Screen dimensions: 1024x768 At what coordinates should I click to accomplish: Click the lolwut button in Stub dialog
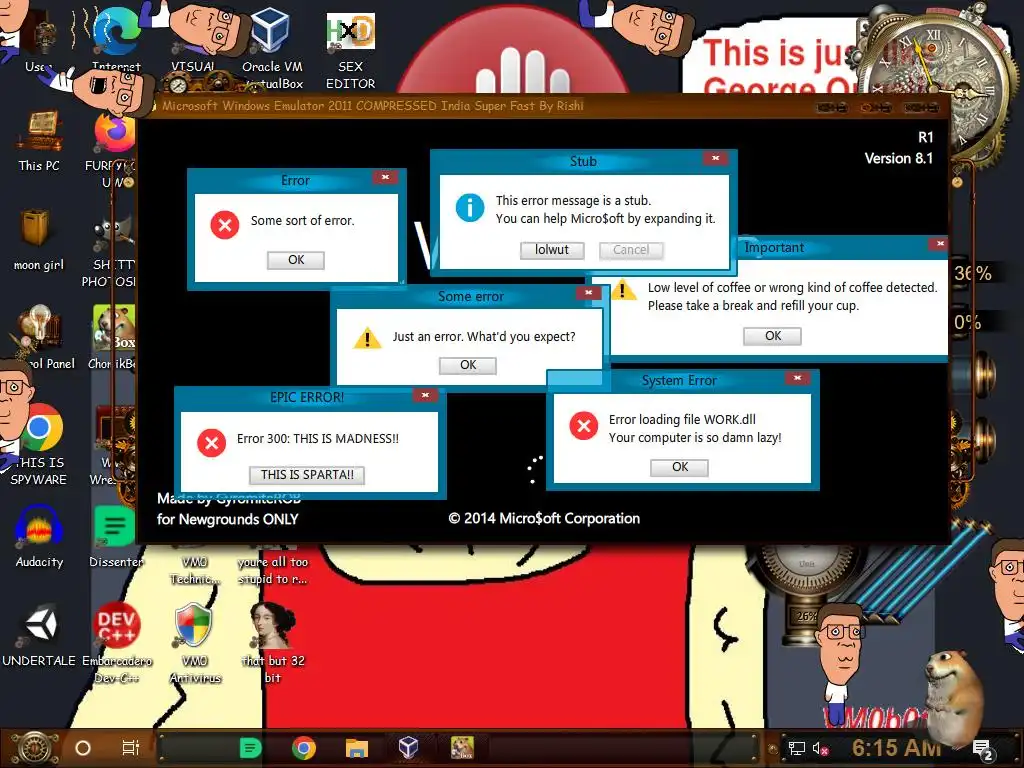552,250
